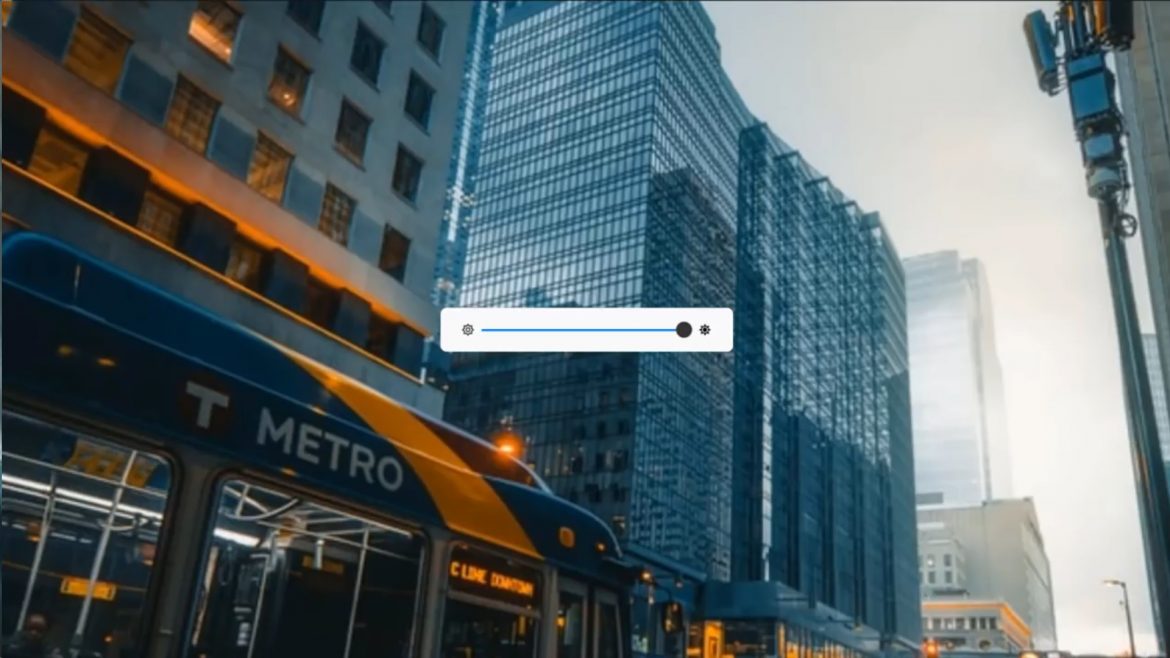Click the white T logo on the bus
Viewport: 1170px width, 658px height.
pos(207,404)
